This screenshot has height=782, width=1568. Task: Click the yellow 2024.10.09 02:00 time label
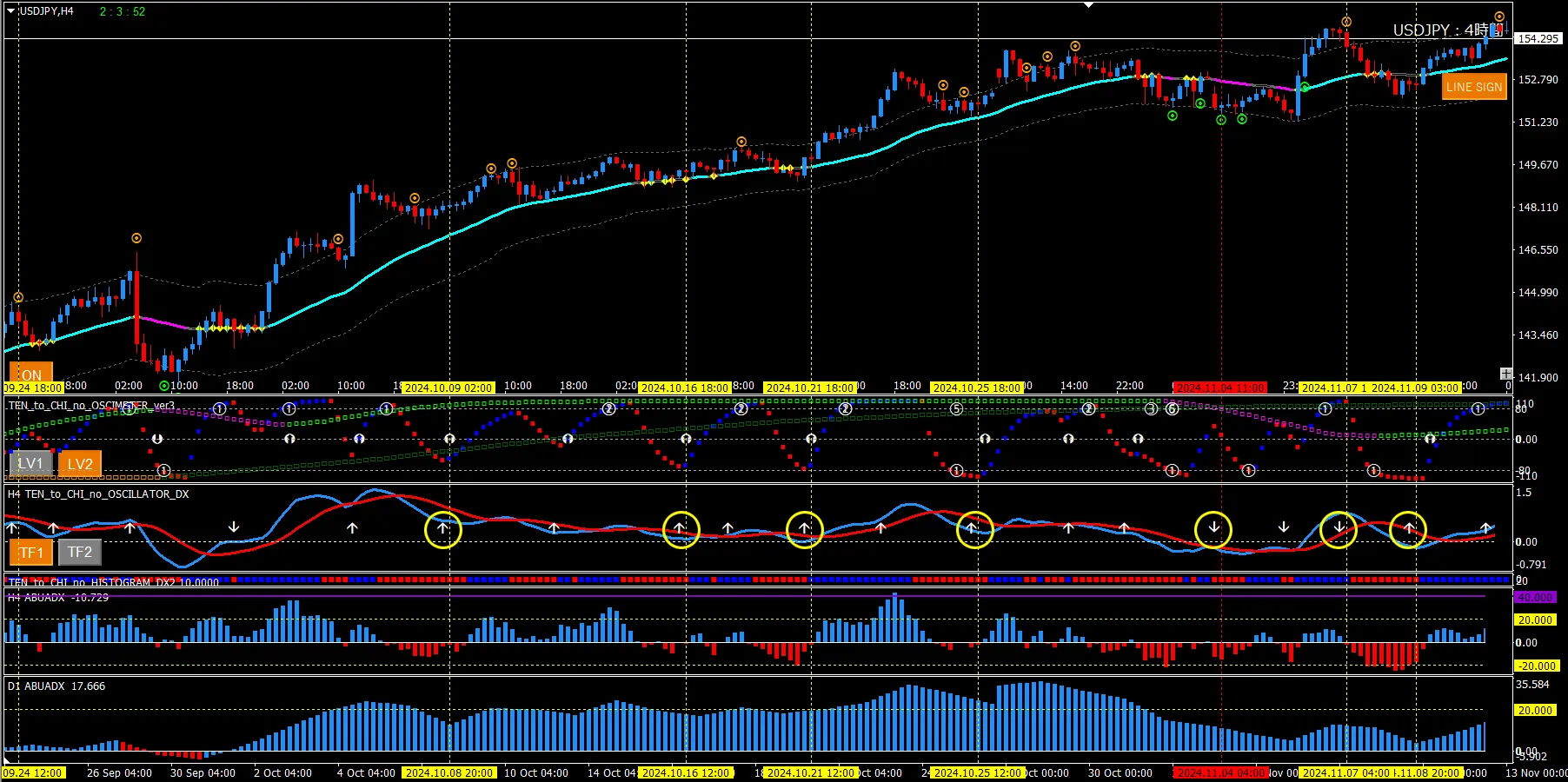tap(448, 388)
